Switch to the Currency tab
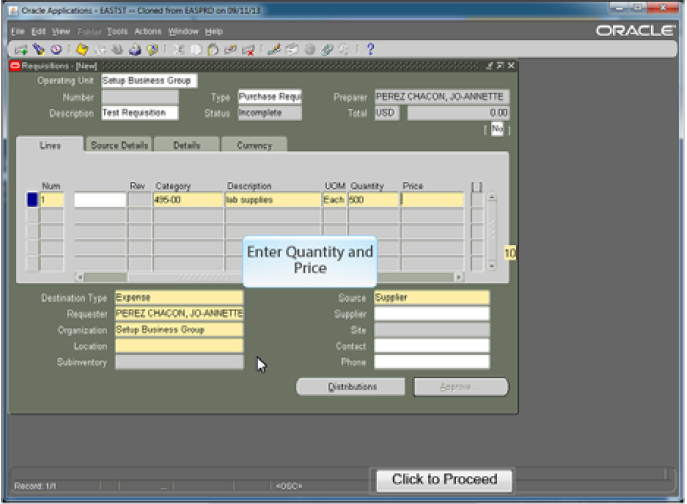The height and width of the screenshot is (504, 687). point(254,145)
